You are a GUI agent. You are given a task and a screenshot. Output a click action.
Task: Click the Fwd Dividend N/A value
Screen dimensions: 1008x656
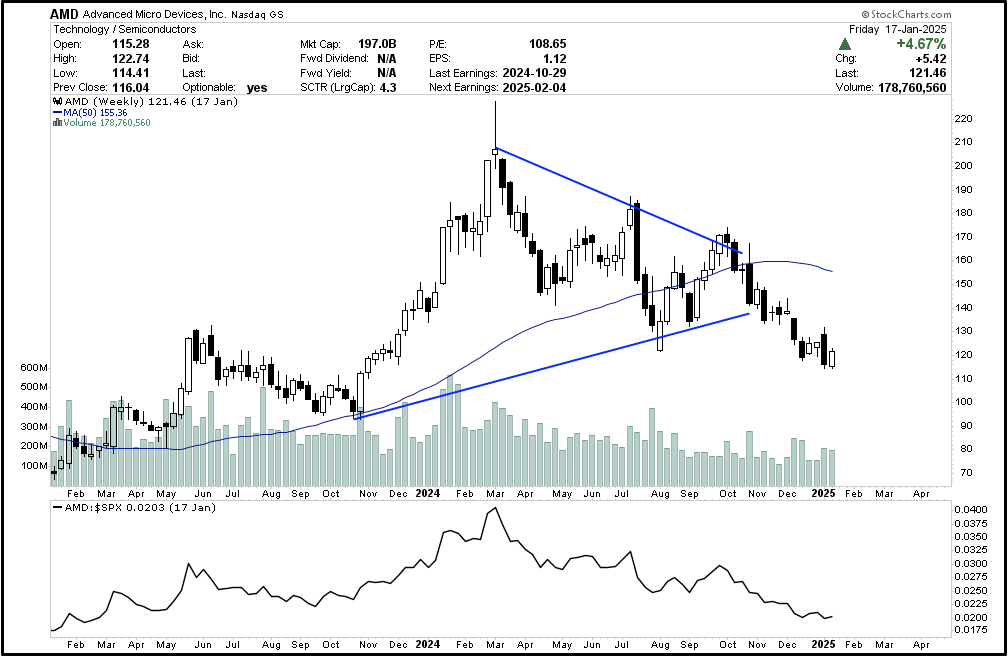[x=386, y=59]
